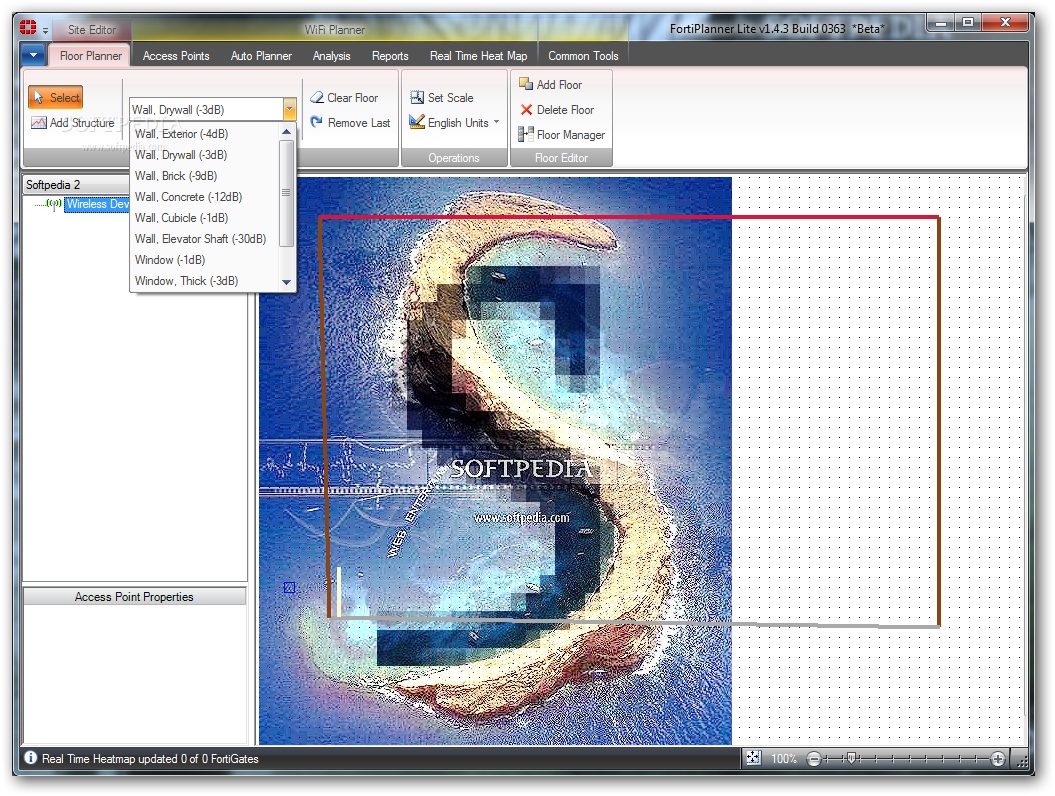Open the Auto Planner tab
Viewport: 1055px width, 796px height.
pos(261,56)
